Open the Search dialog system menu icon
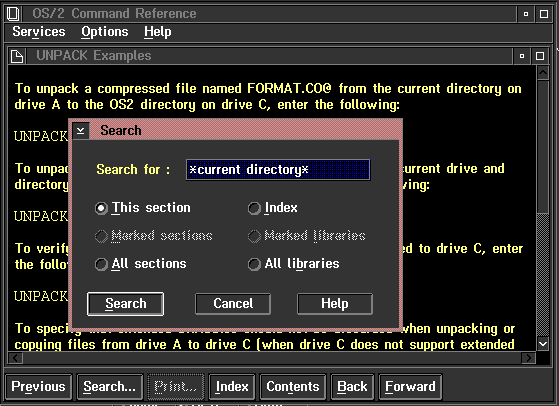Image resolution: width=559 pixels, height=406 pixels. (81, 131)
